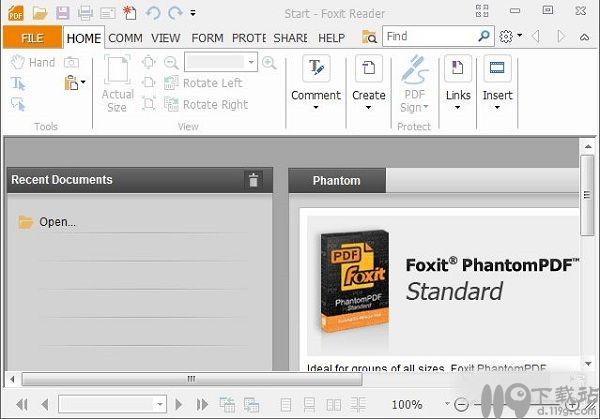Select Continuous page view mode icon
Viewport: 600px width, 419px height.
(x=309, y=404)
